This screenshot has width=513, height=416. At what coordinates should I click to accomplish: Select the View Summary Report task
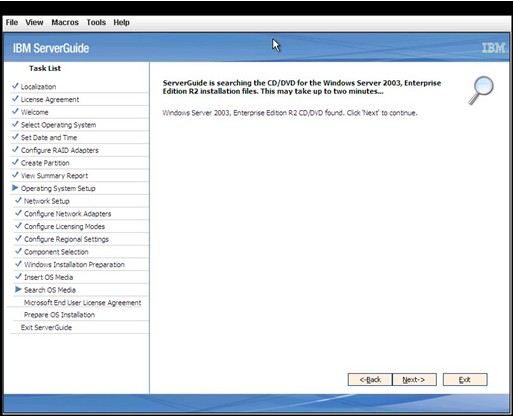click(54, 176)
